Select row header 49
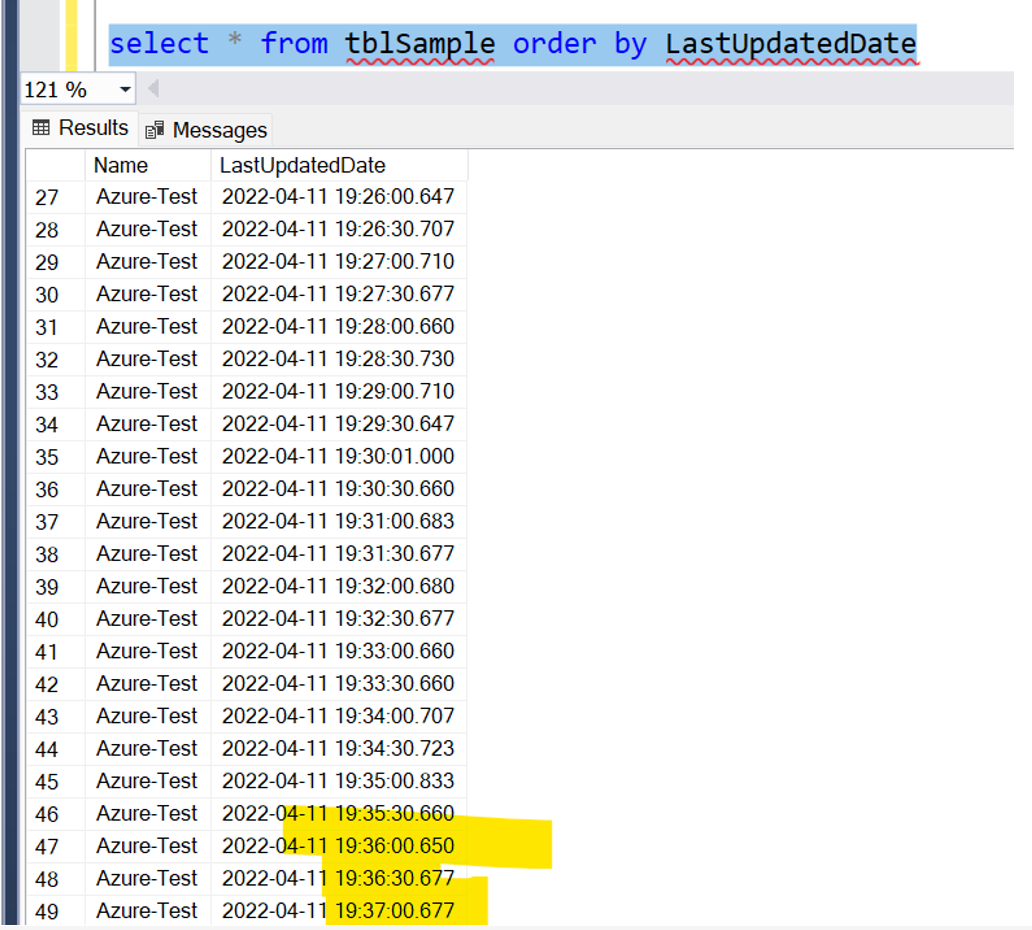 point(55,912)
